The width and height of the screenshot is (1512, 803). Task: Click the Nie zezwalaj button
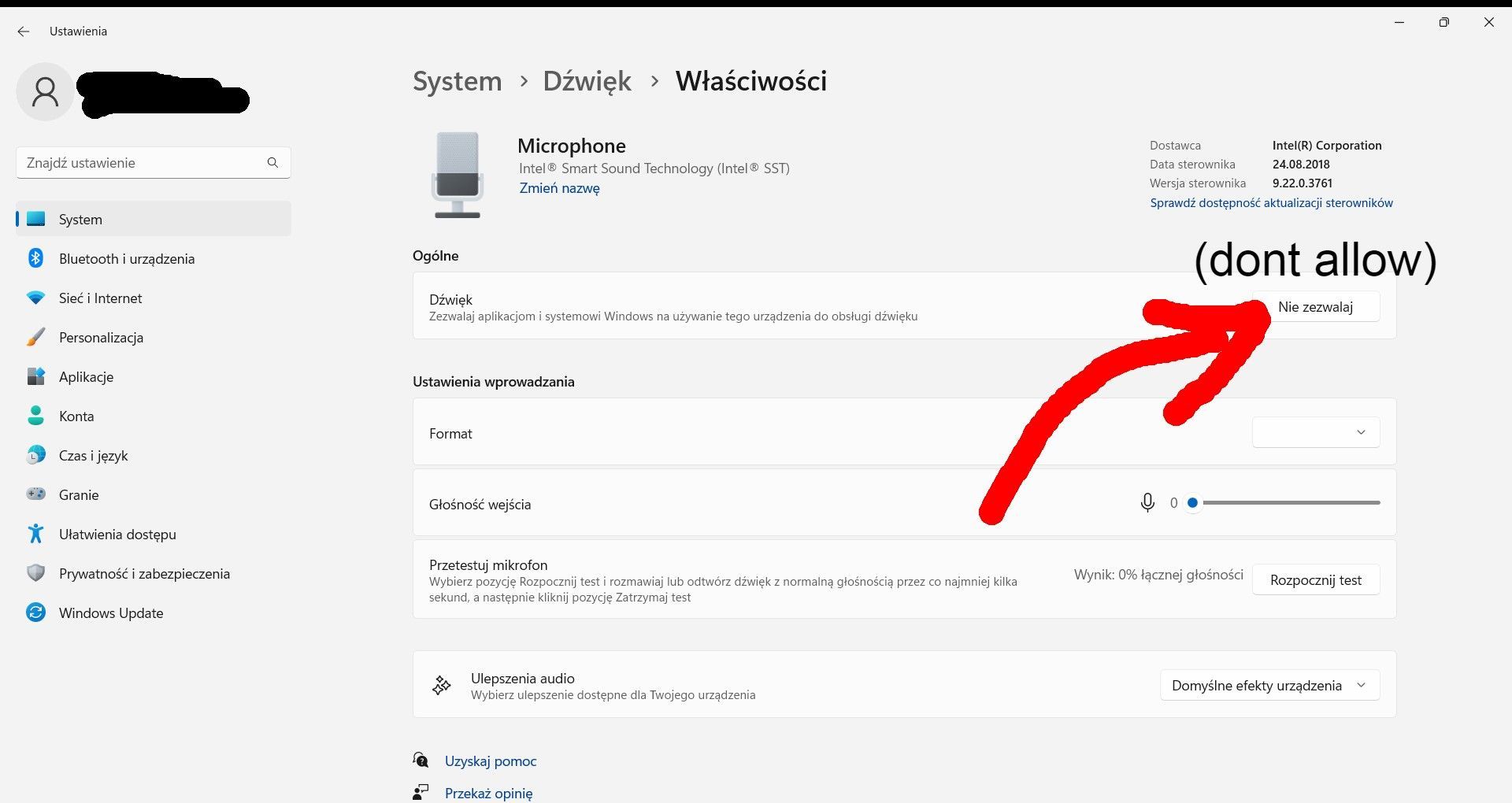[x=1317, y=307]
